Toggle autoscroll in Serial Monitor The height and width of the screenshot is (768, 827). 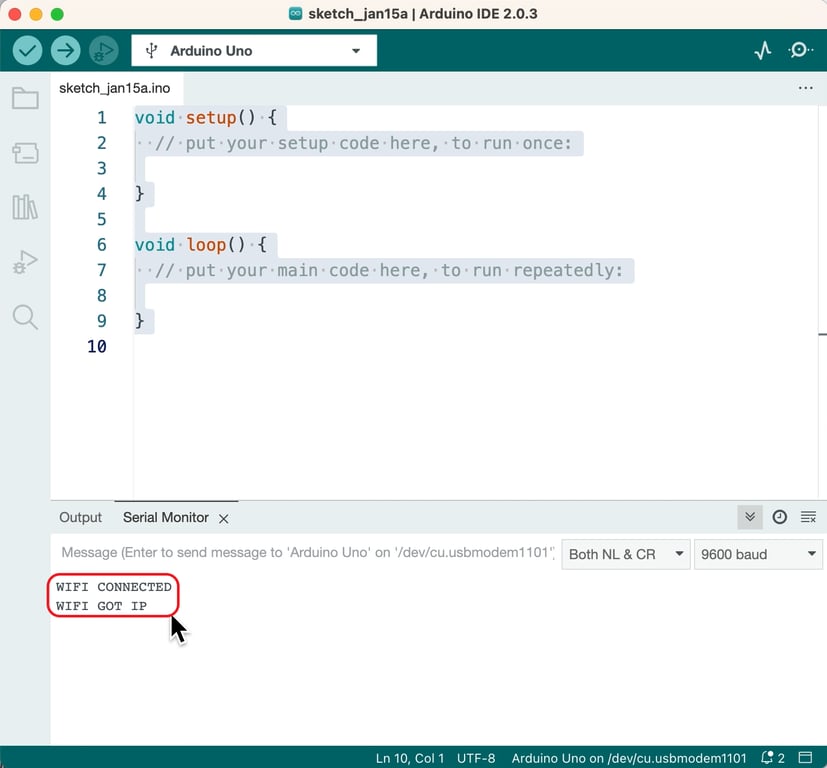point(749,517)
